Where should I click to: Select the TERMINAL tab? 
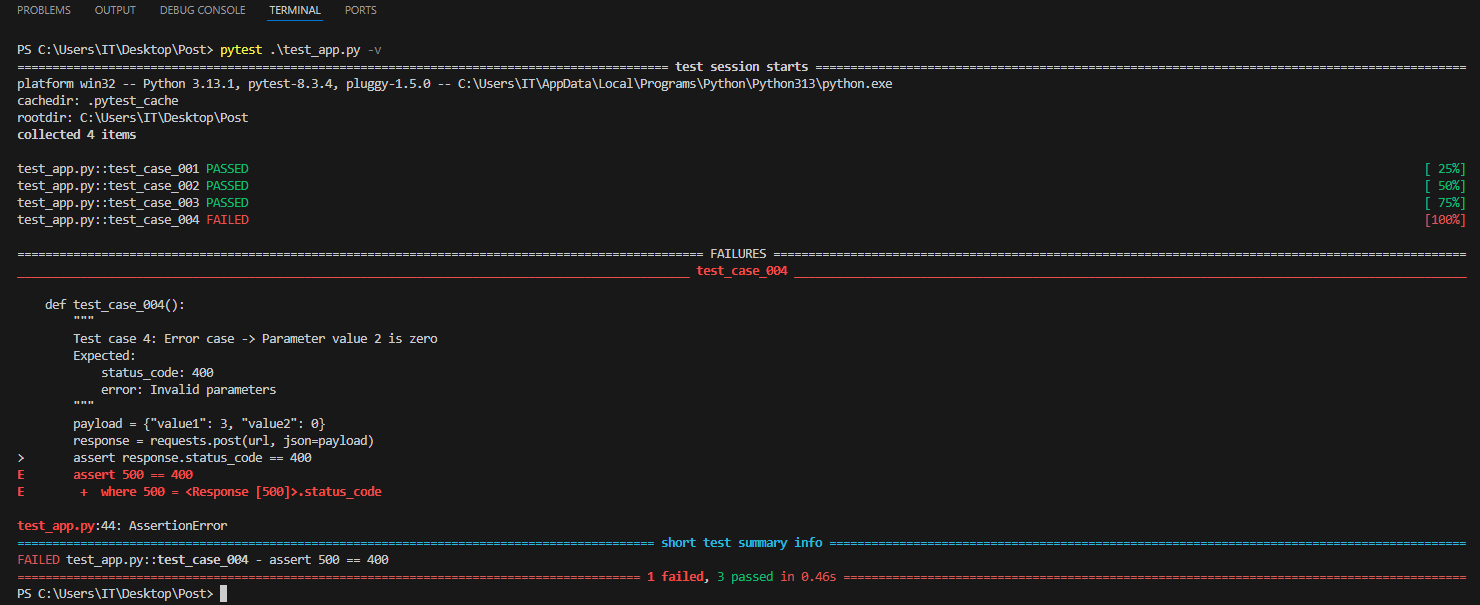coord(295,10)
